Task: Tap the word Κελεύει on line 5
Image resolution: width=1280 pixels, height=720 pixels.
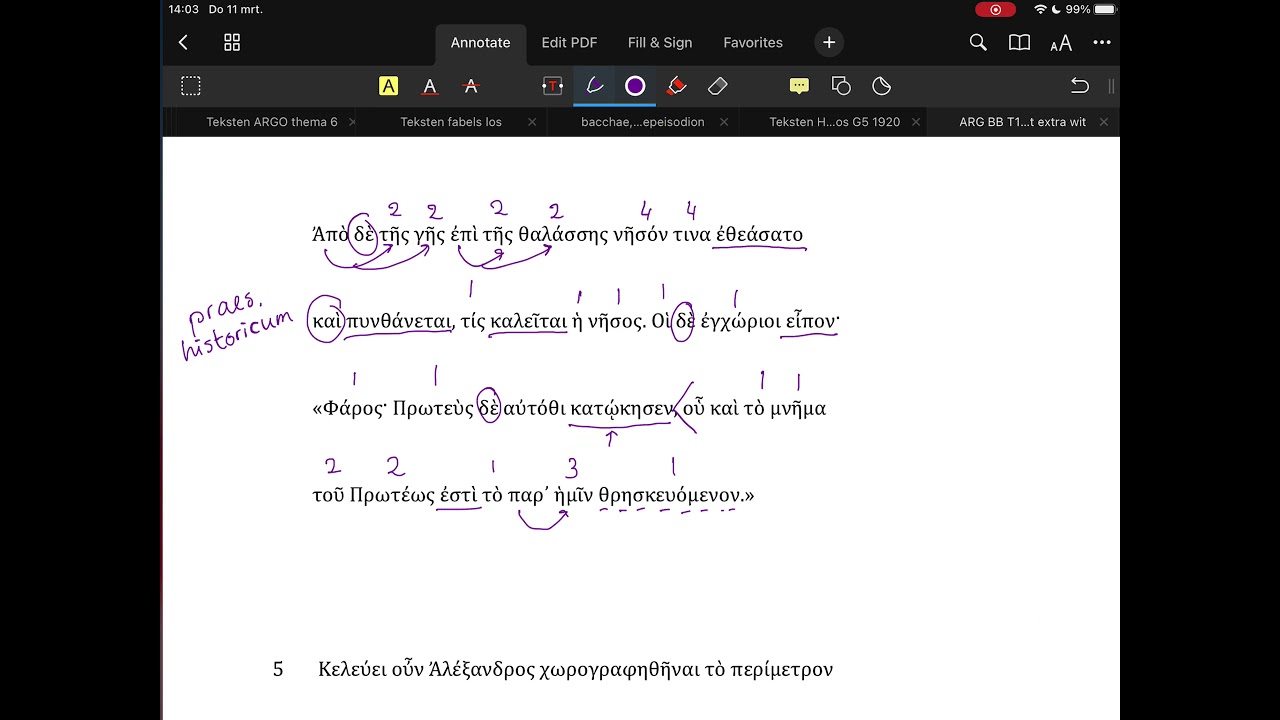Action: click(353, 669)
